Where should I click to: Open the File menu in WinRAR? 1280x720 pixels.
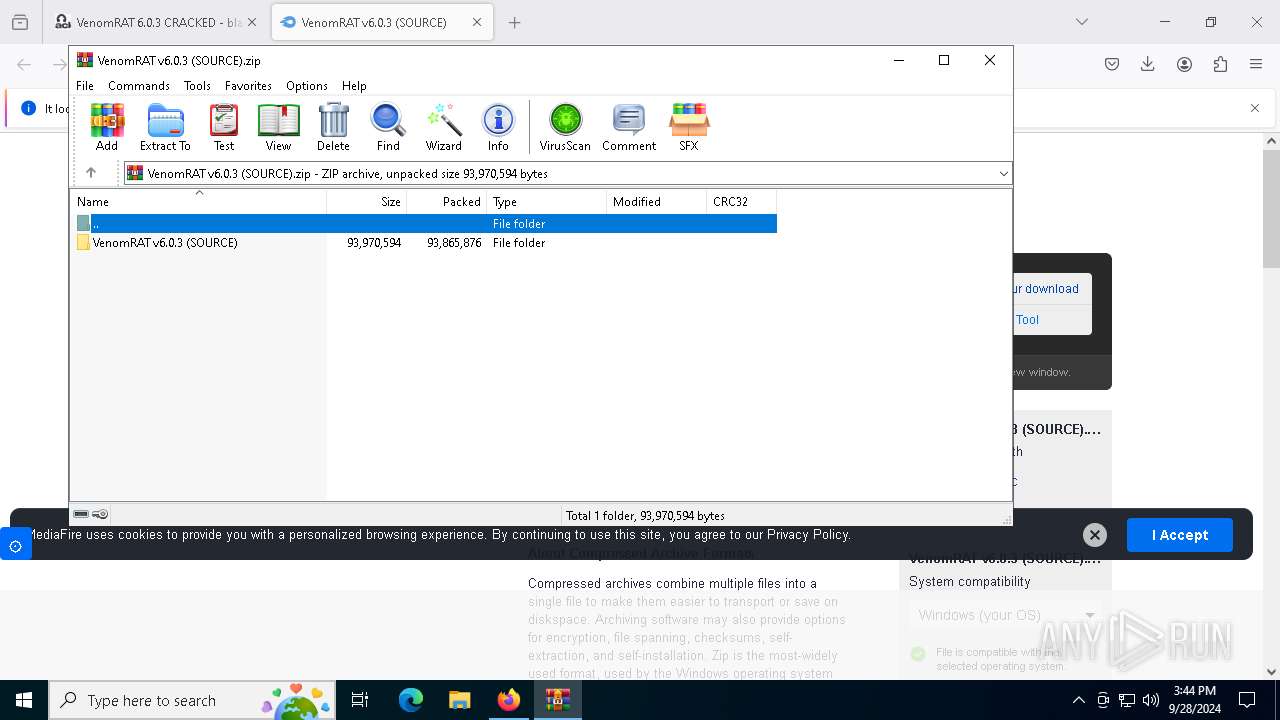point(85,86)
